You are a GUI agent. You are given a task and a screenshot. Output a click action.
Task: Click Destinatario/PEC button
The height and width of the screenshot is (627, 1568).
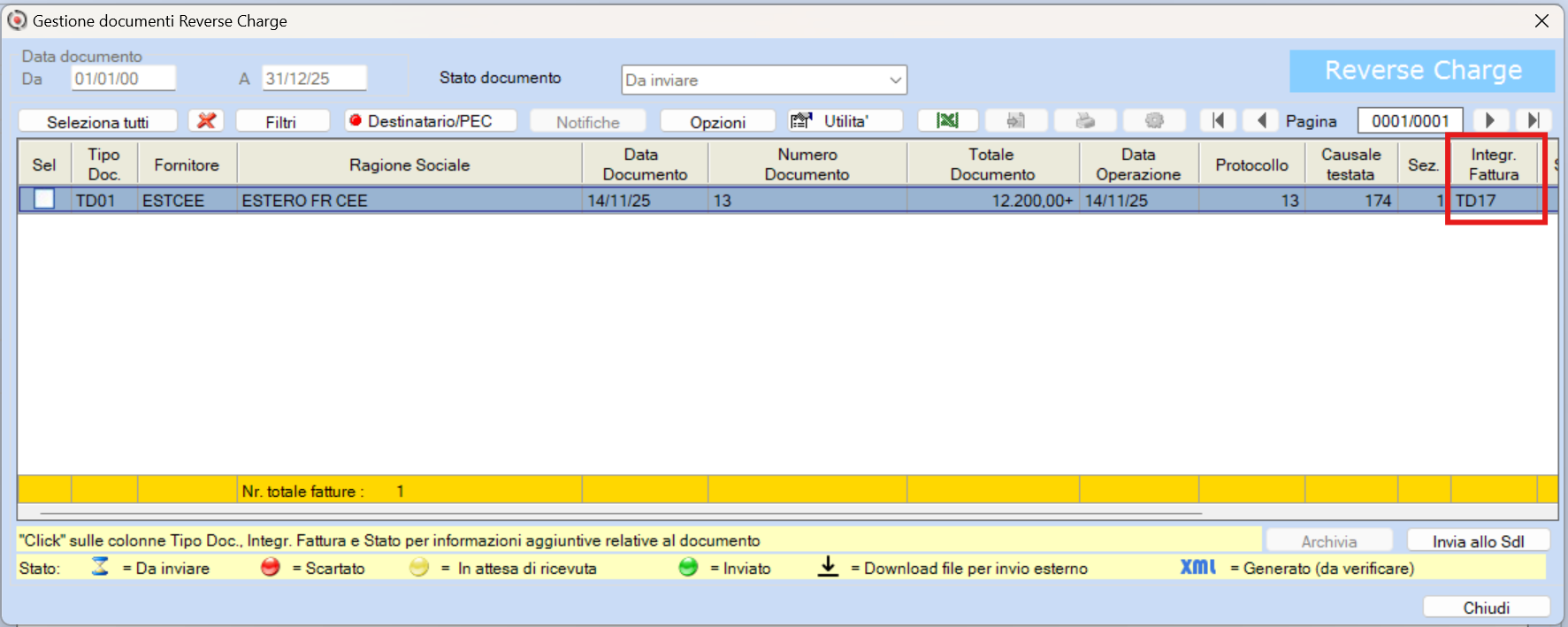pyautogui.click(x=430, y=121)
